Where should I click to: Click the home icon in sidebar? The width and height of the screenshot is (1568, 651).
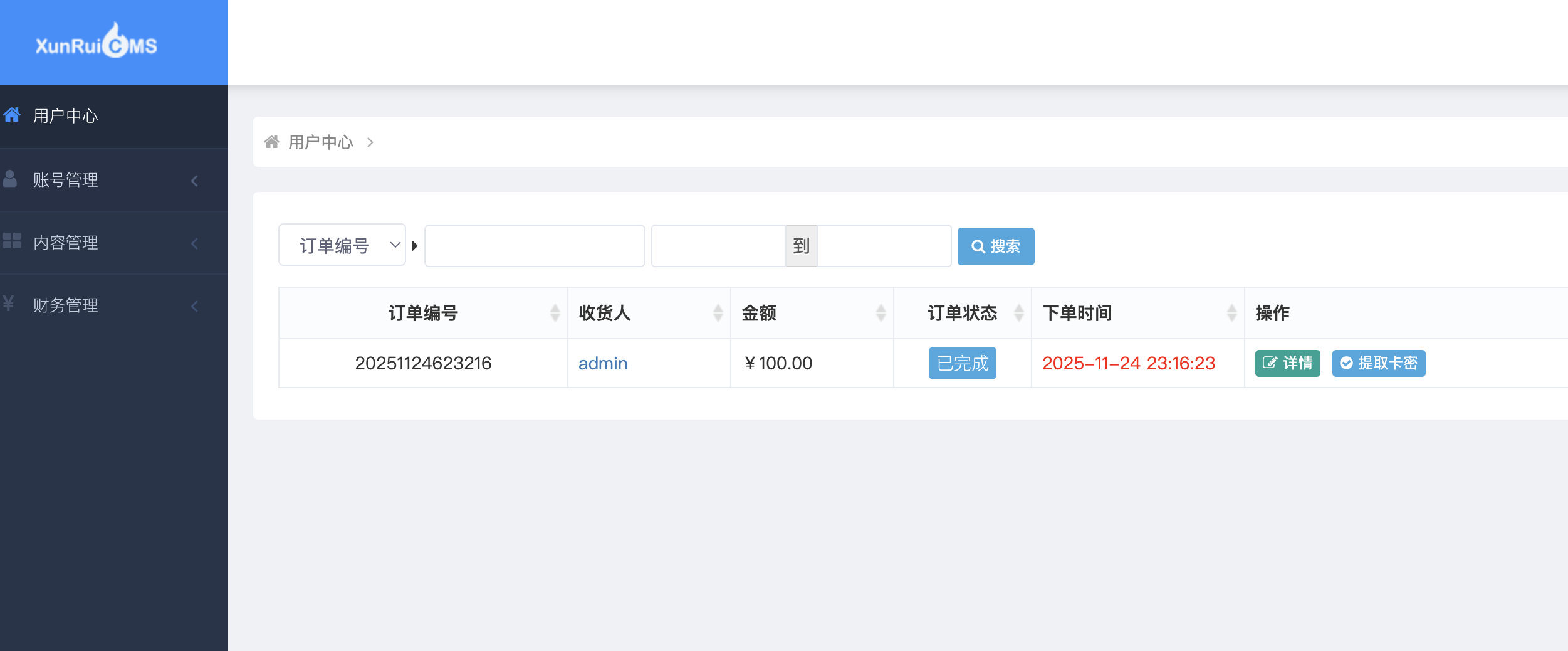pos(12,115)
